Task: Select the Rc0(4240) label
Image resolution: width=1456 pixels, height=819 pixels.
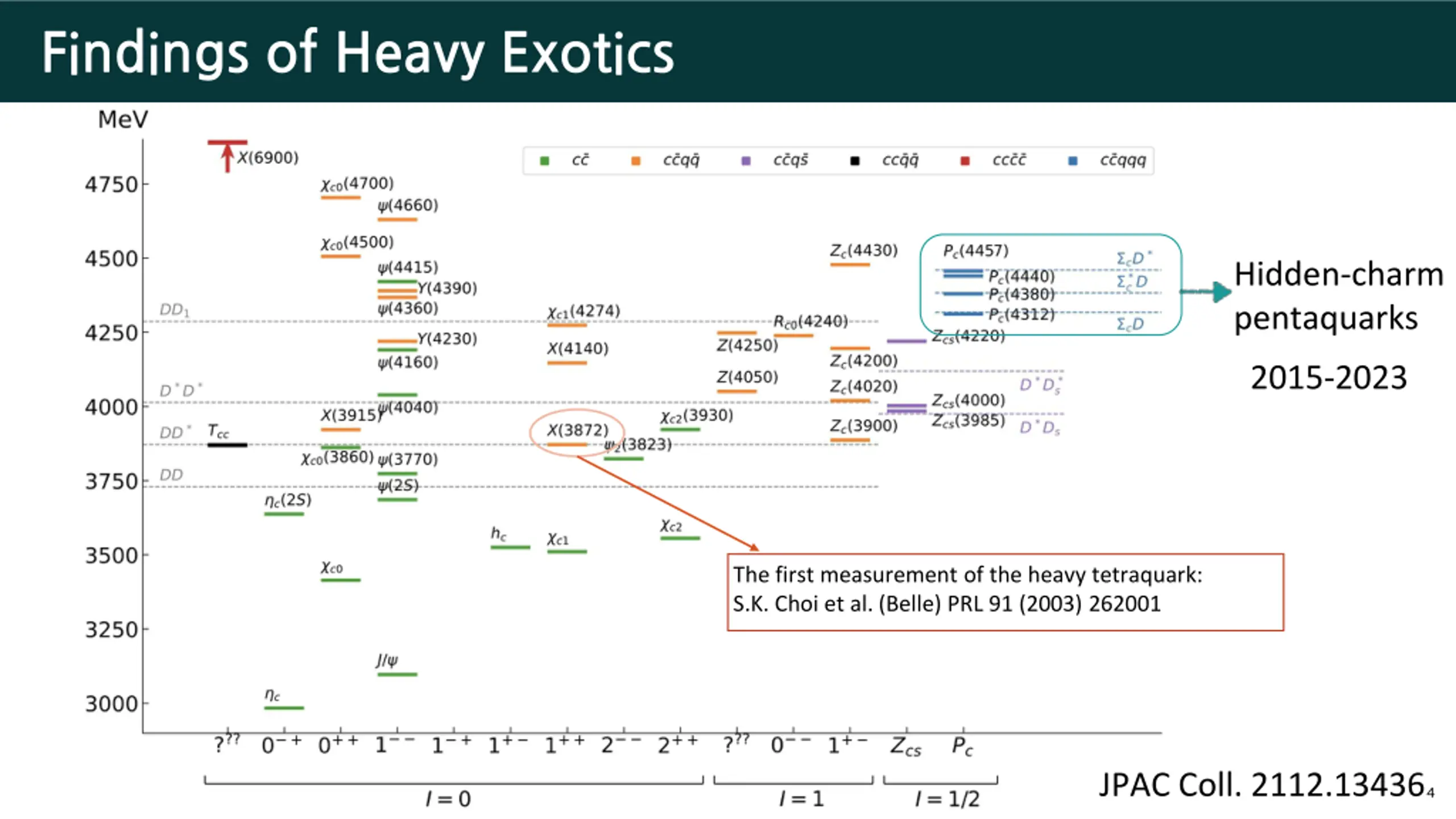Action: [x=810, y=322]
